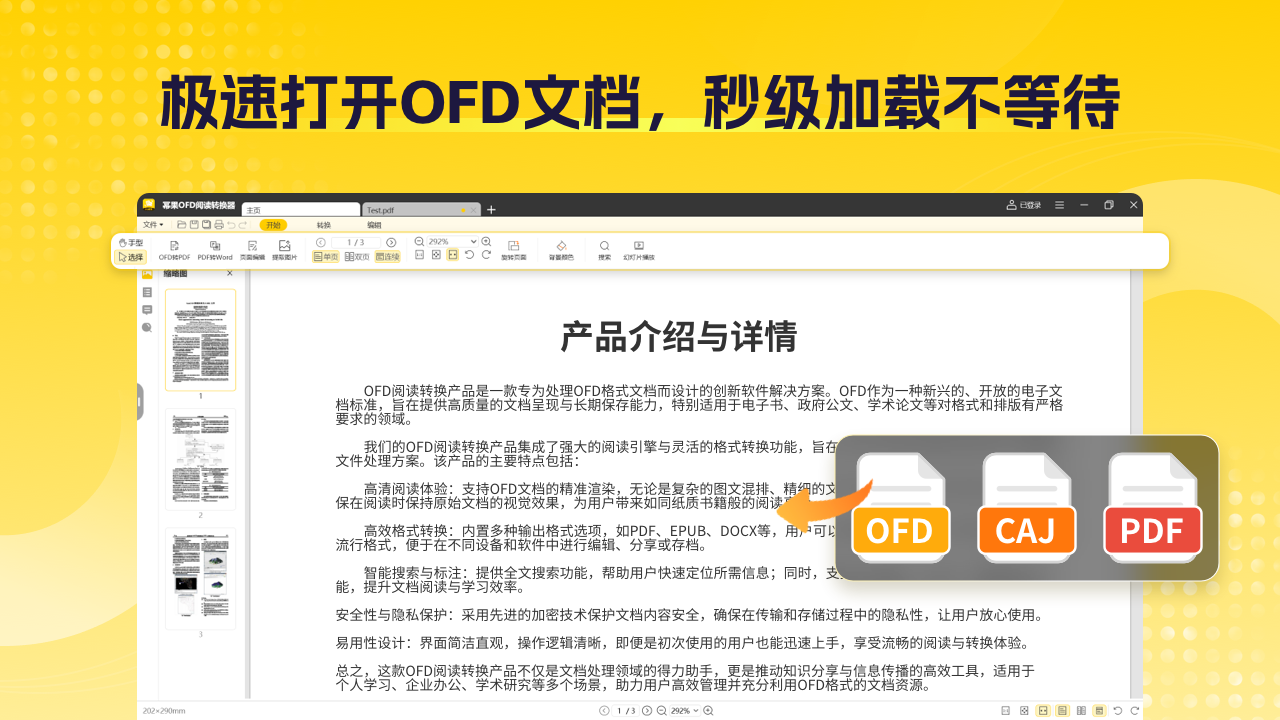
Task: Open the zoom percentage dropdown
Action: 475,241
